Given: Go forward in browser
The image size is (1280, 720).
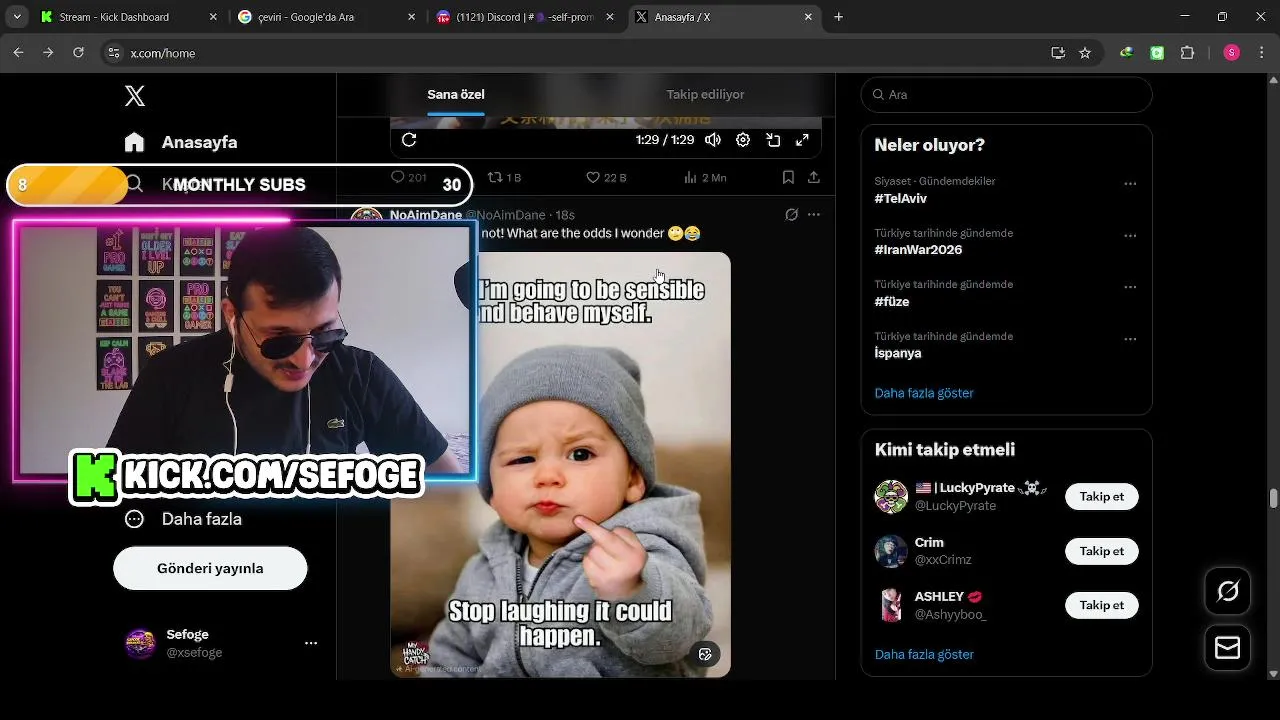Looking at the screenshot, I should click(48, 53).
